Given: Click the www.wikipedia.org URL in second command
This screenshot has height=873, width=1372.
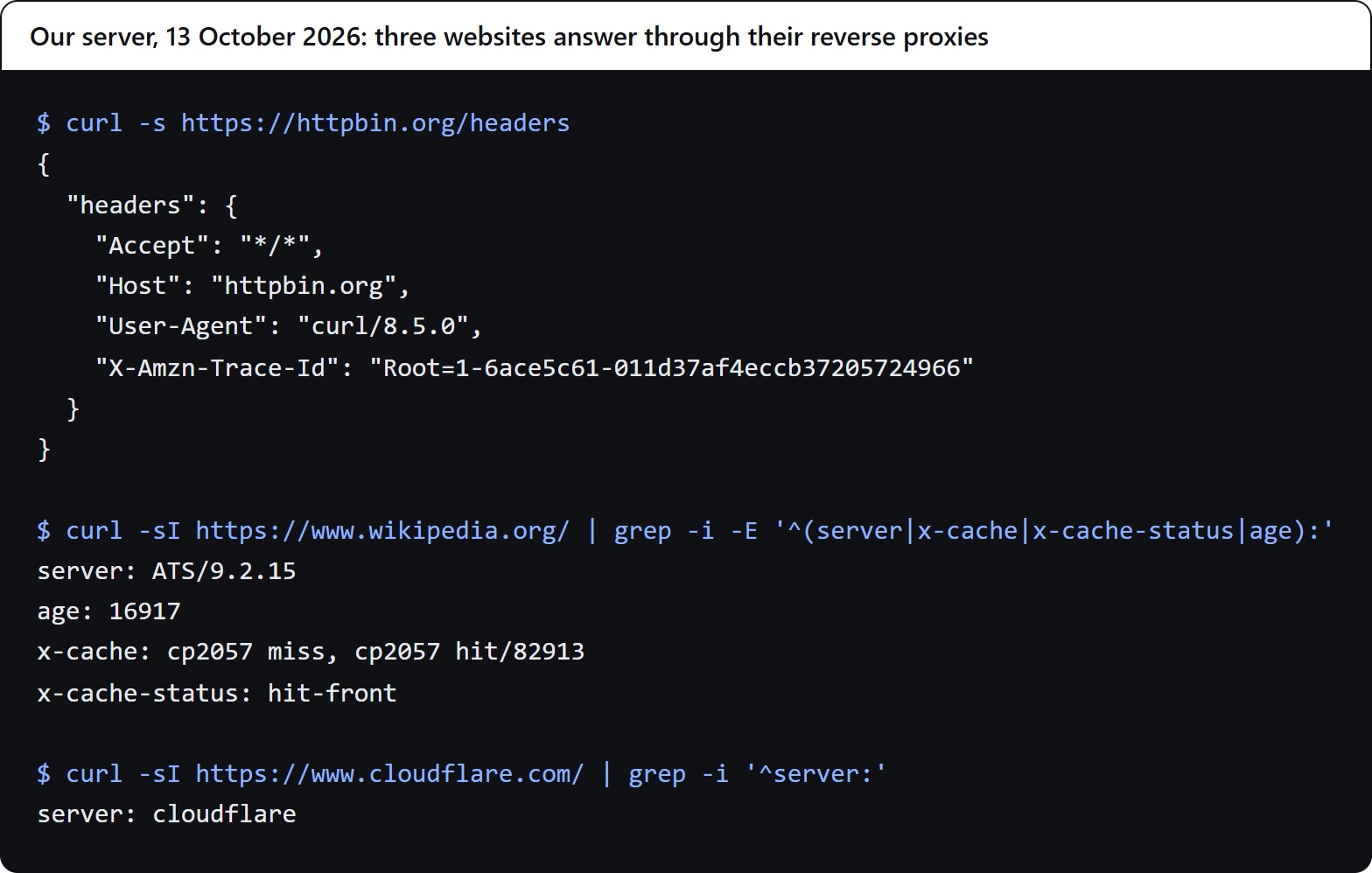Looking at the screenshot, I should (x=382, y=531).
